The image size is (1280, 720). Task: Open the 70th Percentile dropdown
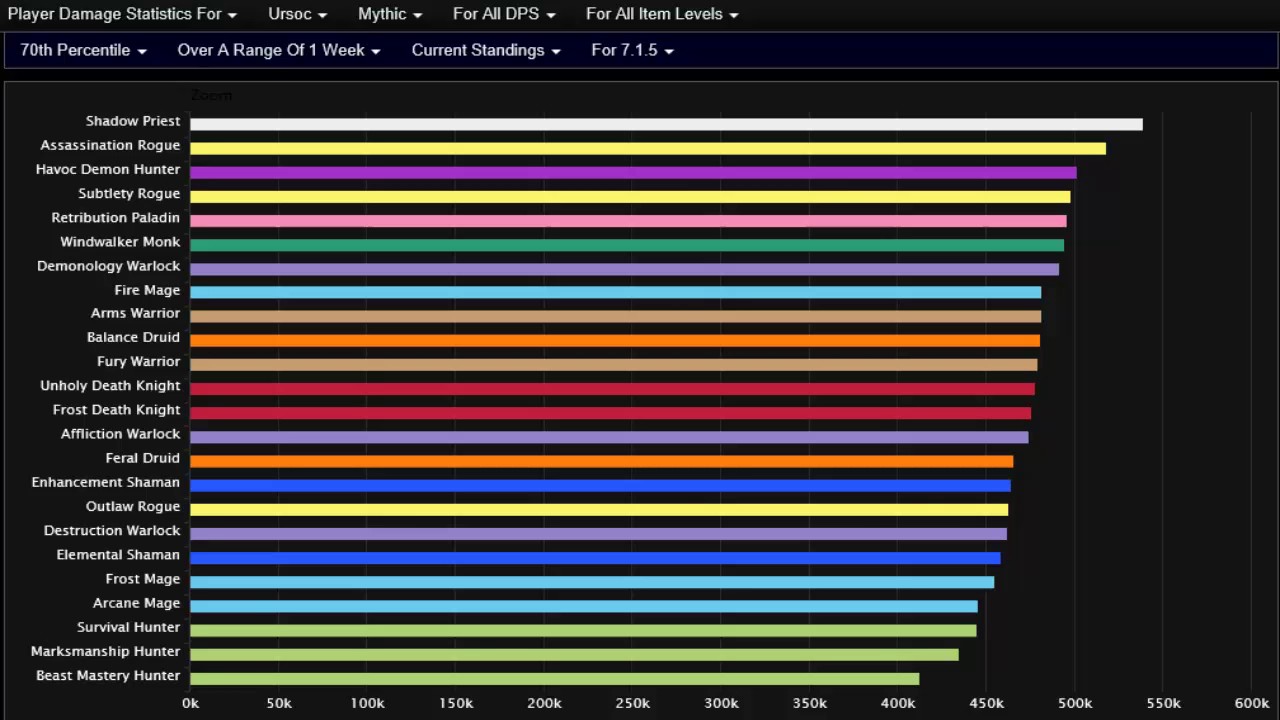pyautogui.click(x=83, y=50)
